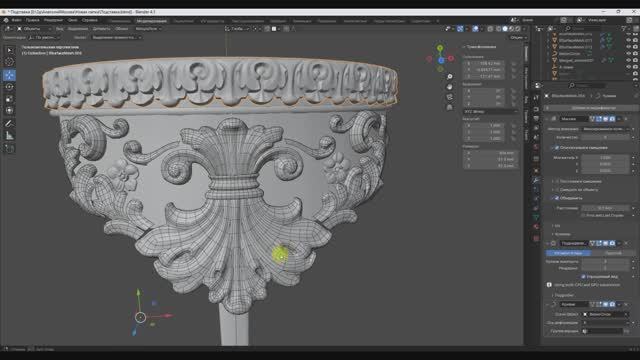Open the Global transform orientation dropdown
The image size is (640, 360).
pos(238,29)
